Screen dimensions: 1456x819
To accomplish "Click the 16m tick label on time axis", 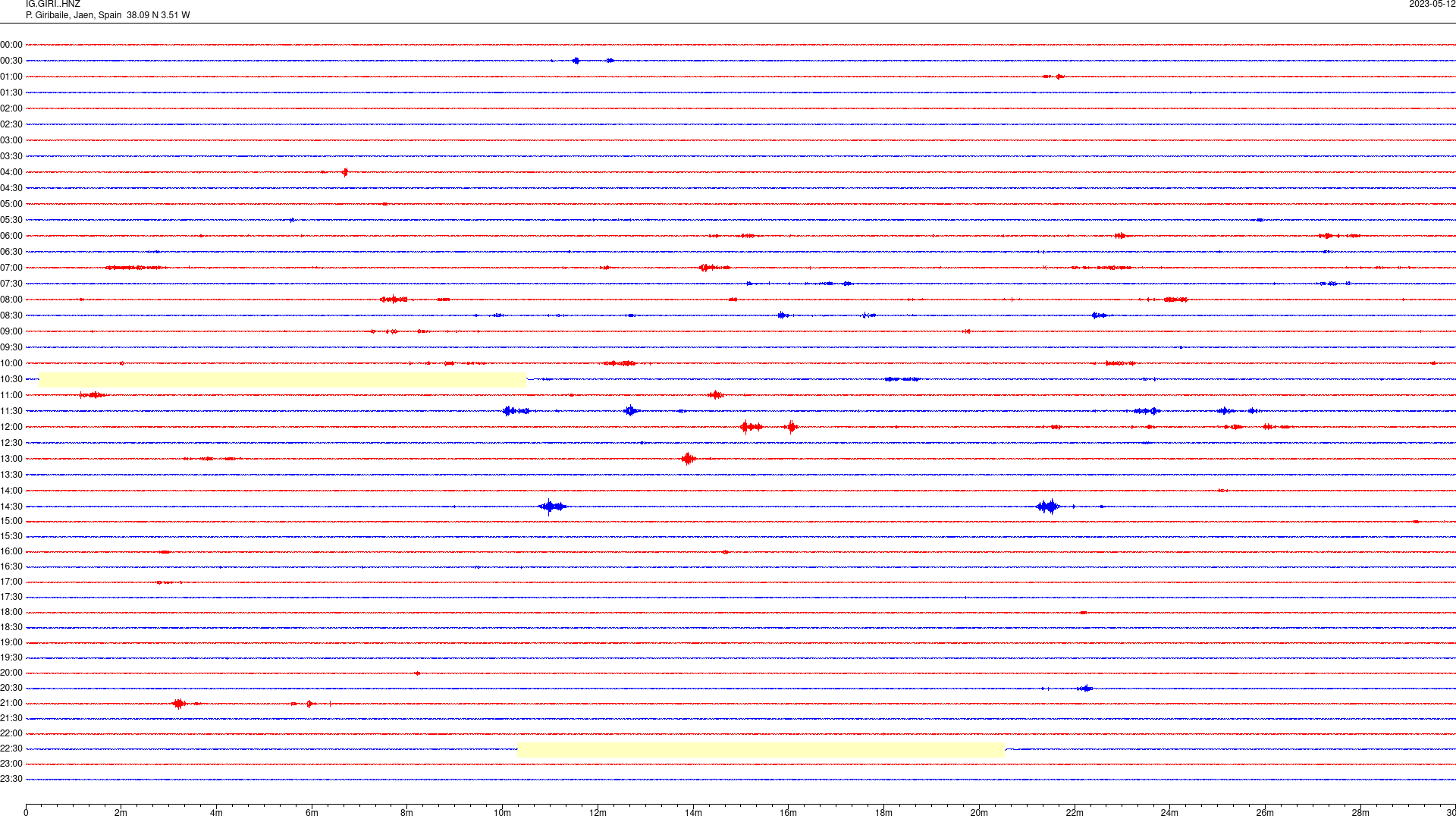I will coord(789,813).
